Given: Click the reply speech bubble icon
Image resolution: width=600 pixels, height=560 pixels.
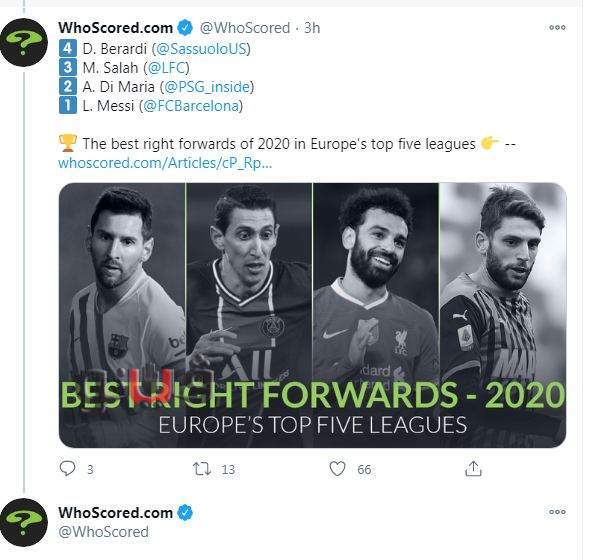Looking at the screenshot, I should coord(68,469).
